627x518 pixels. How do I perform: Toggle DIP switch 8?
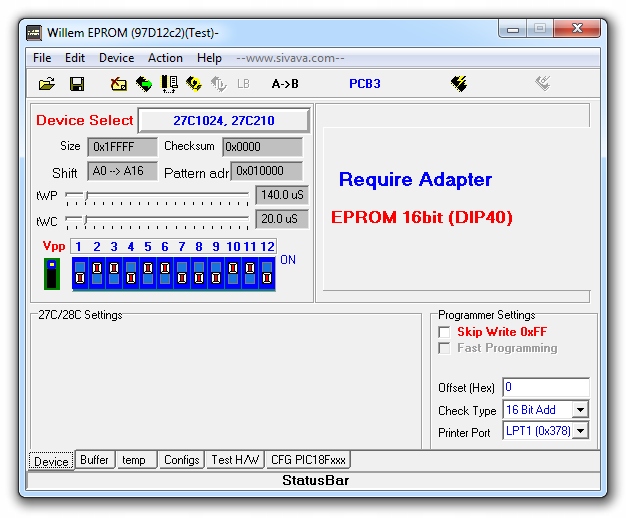pos(199,273)
